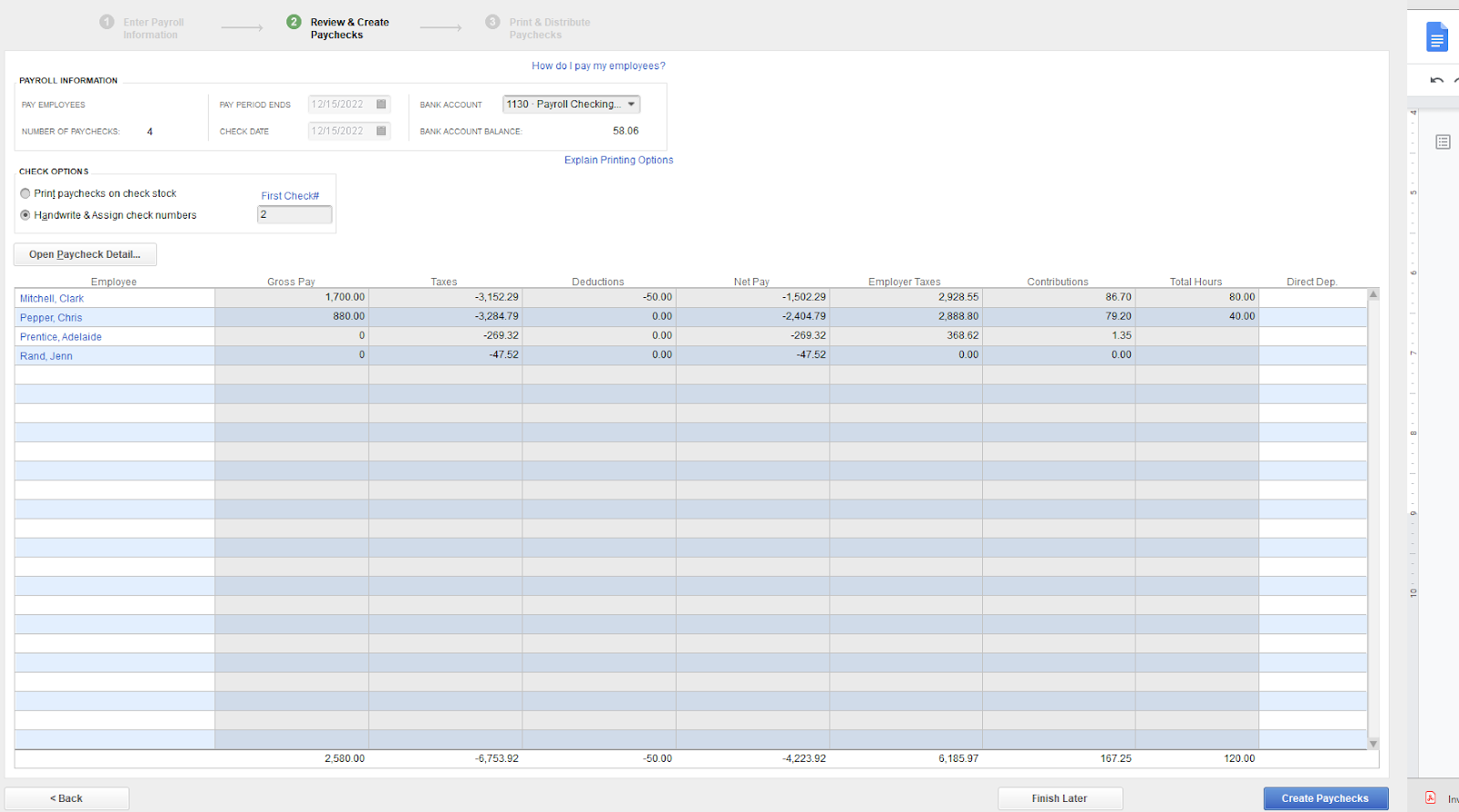Select Handwrite & Assign check numbers
The width and height of the screenshot is (1459, 812).
click(26, 215)
